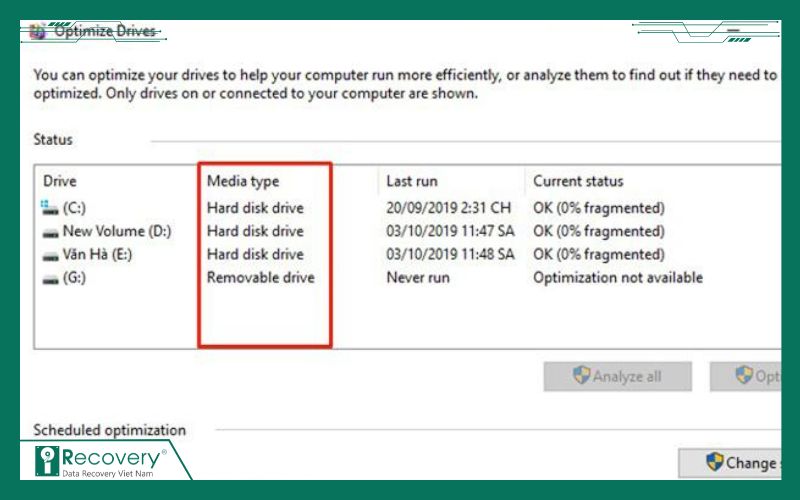
Task: Click the G: removable drive icon
Action: pos(51,280)
